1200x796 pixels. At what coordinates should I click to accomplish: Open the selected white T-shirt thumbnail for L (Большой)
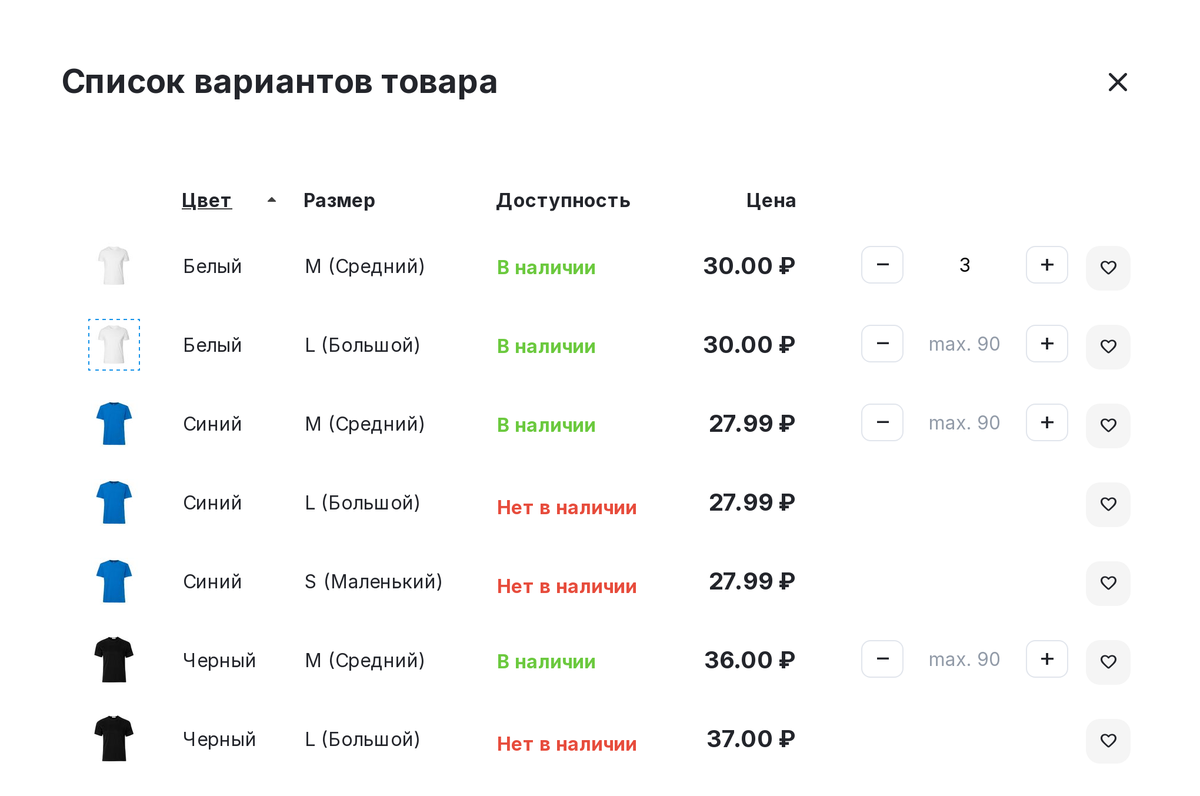[114, 345]
